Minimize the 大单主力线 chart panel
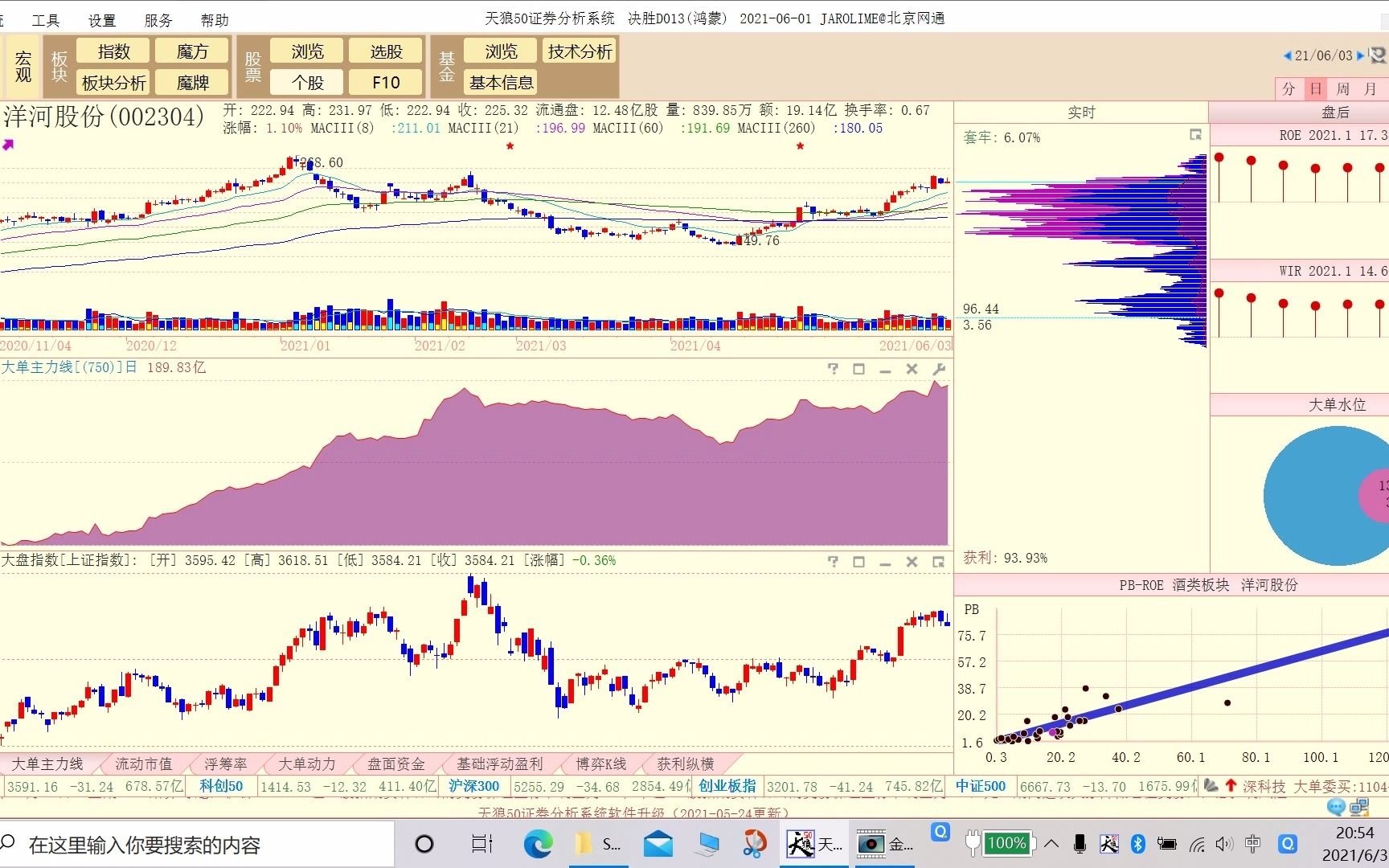This screenshot has height=868, width=1389. pyautogui.click(x=885, y=370)
